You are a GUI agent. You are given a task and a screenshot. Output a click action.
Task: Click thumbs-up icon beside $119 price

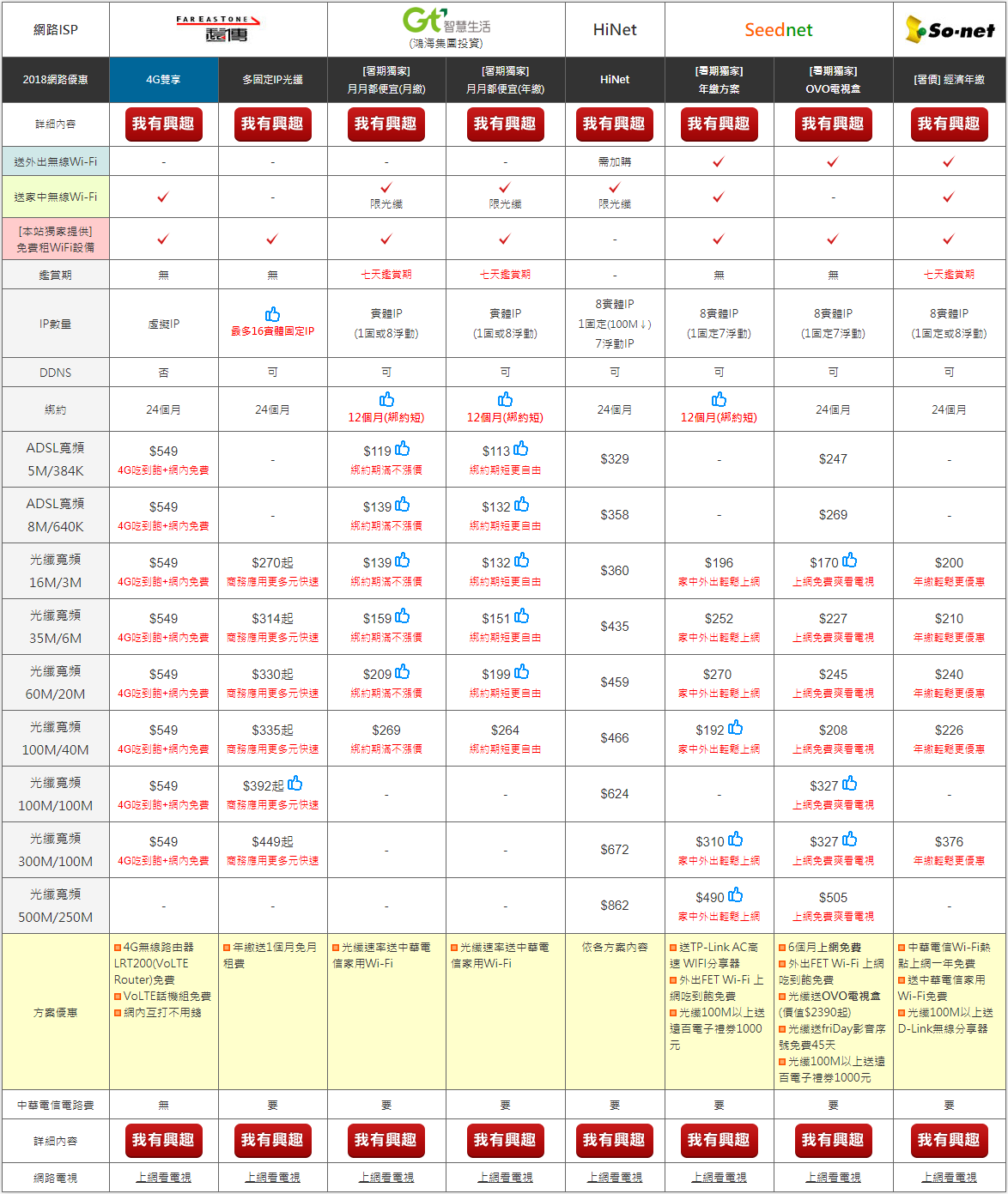[403, 449]
